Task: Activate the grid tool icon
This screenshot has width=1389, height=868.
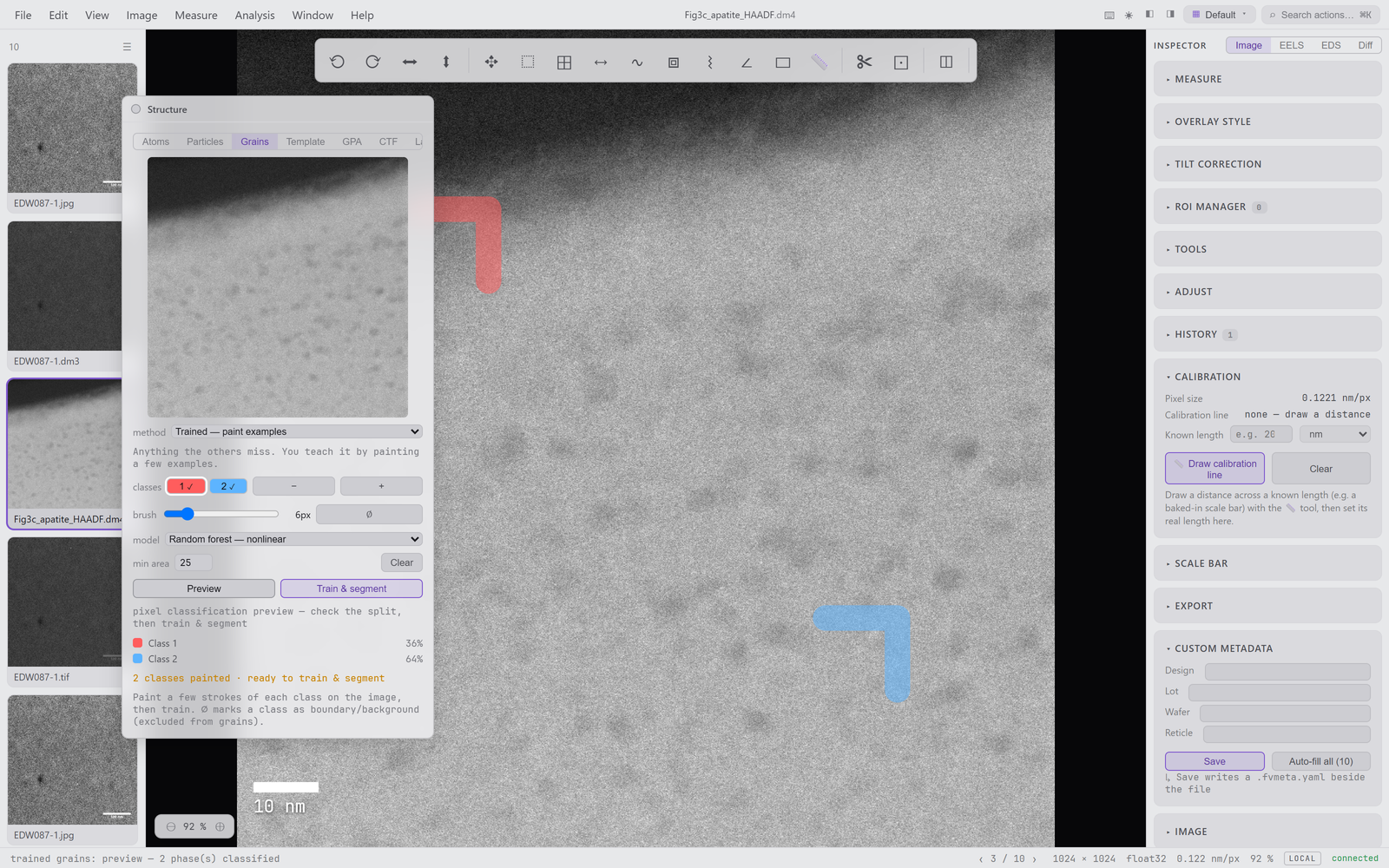Action: pos(564,62)
